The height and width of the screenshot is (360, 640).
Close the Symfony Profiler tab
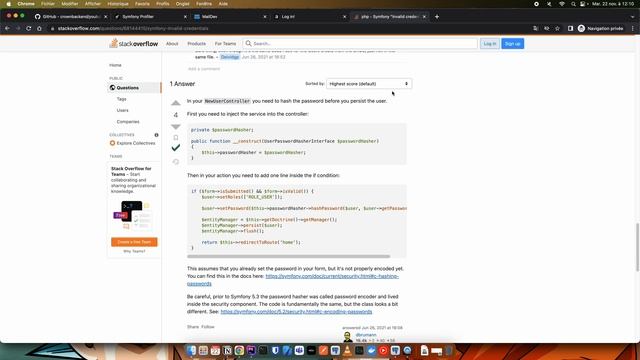185,17
